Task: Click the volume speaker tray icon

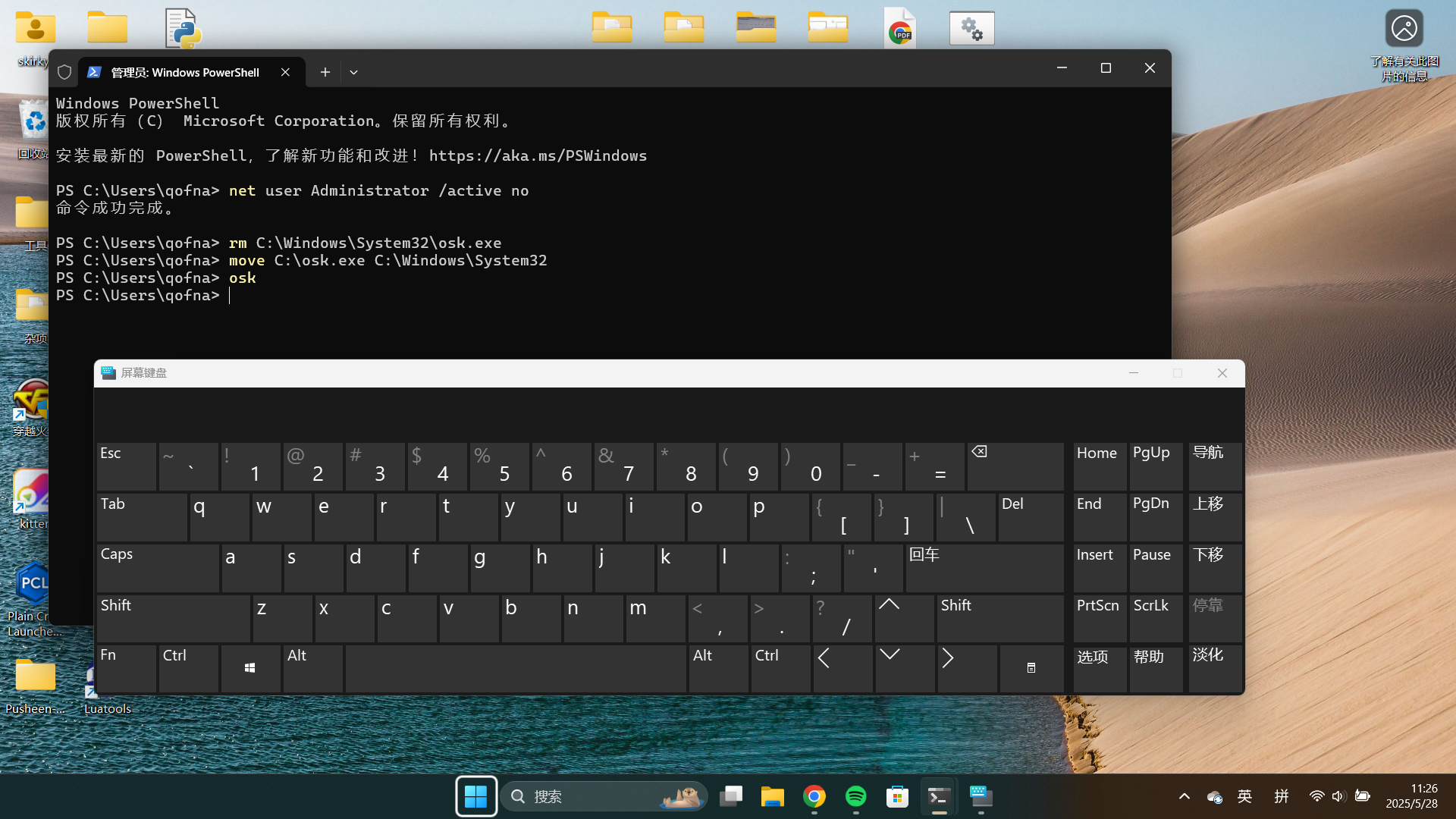Action: click(1338, 796)
